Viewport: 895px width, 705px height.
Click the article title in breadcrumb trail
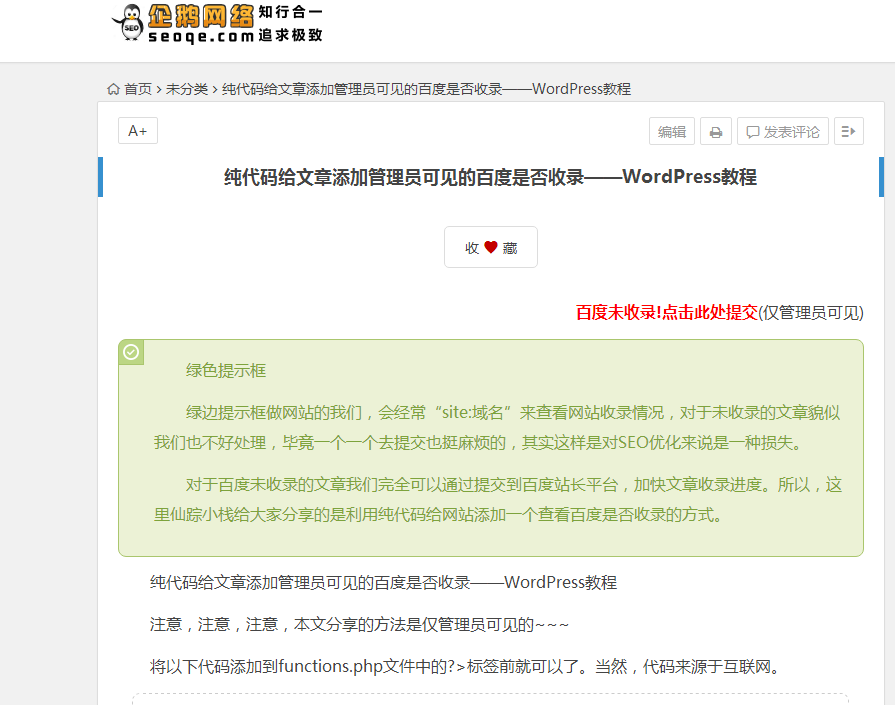pyautogui.click(x=426, y=89)
